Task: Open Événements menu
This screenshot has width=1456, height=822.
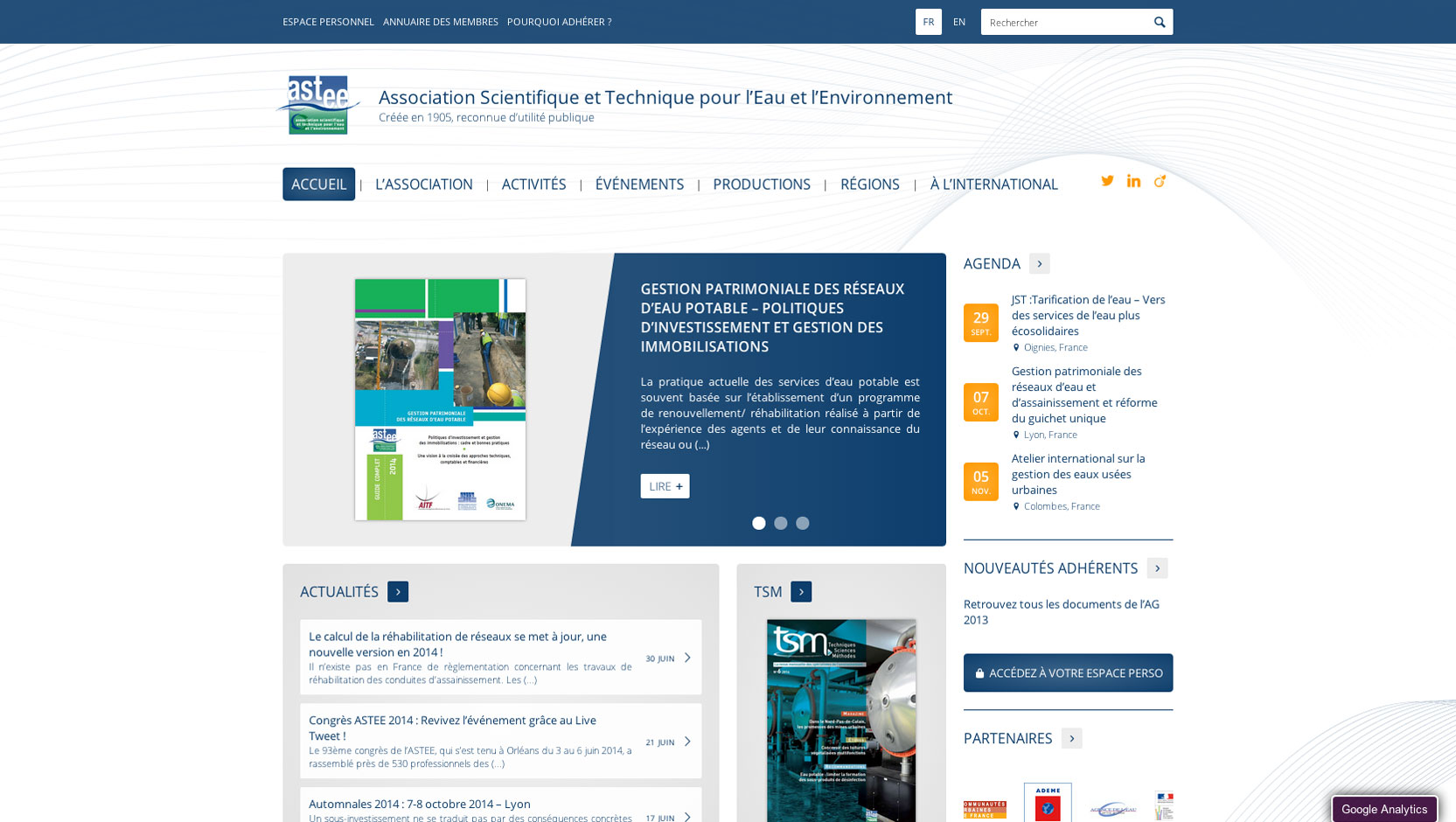Action: coord(639,185)
